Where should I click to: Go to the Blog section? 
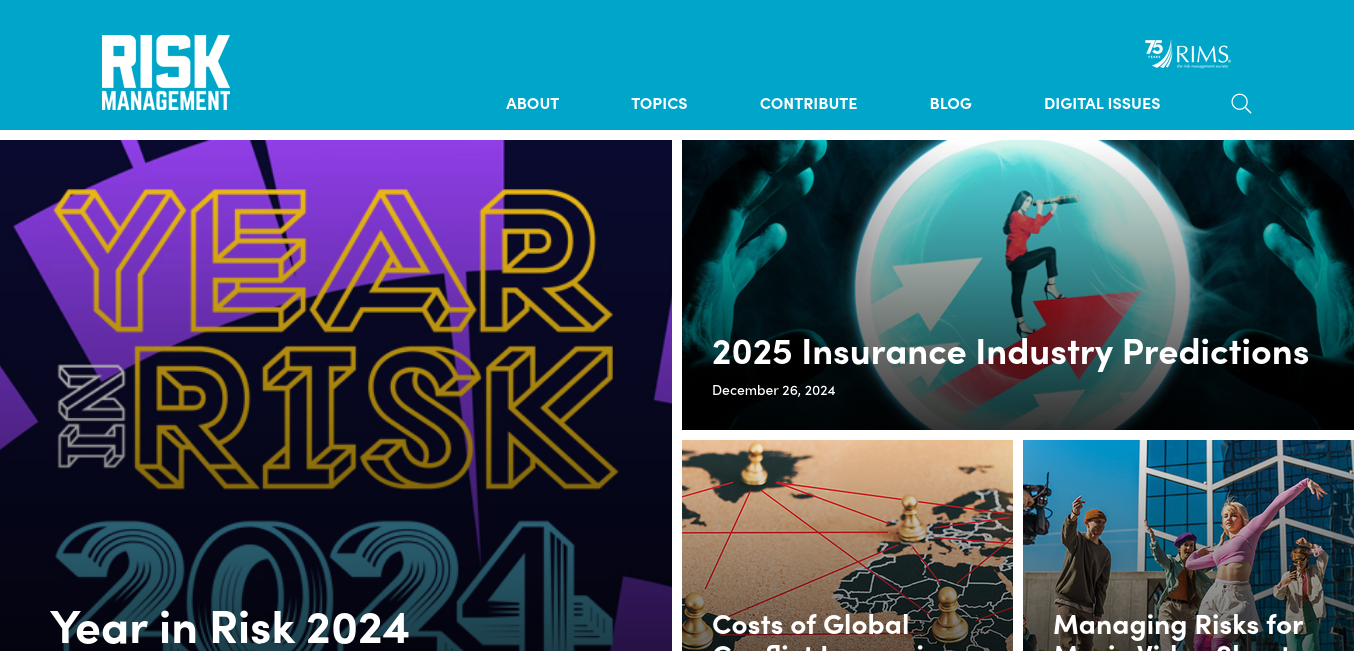(950, 103)
